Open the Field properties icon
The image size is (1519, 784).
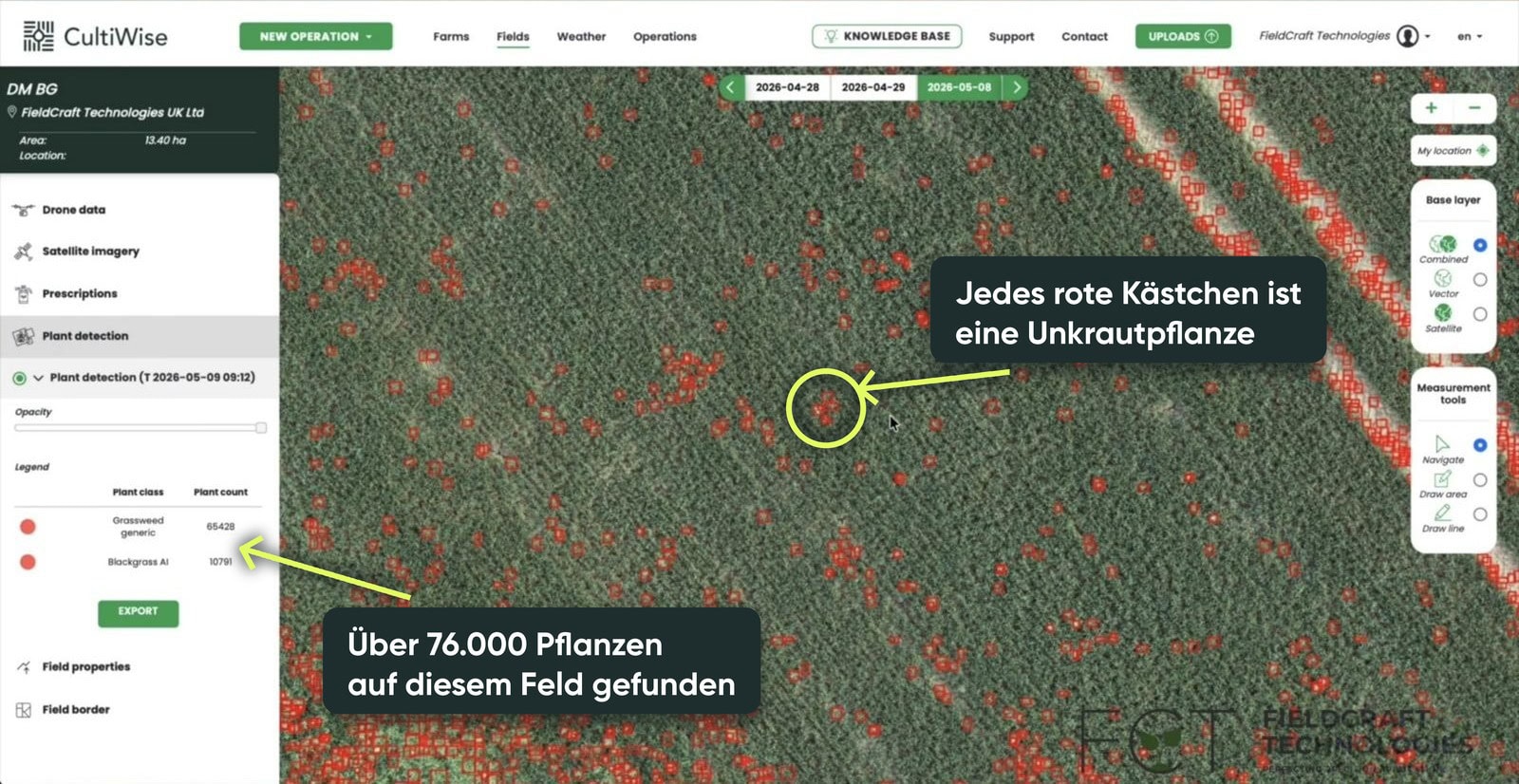23,667
